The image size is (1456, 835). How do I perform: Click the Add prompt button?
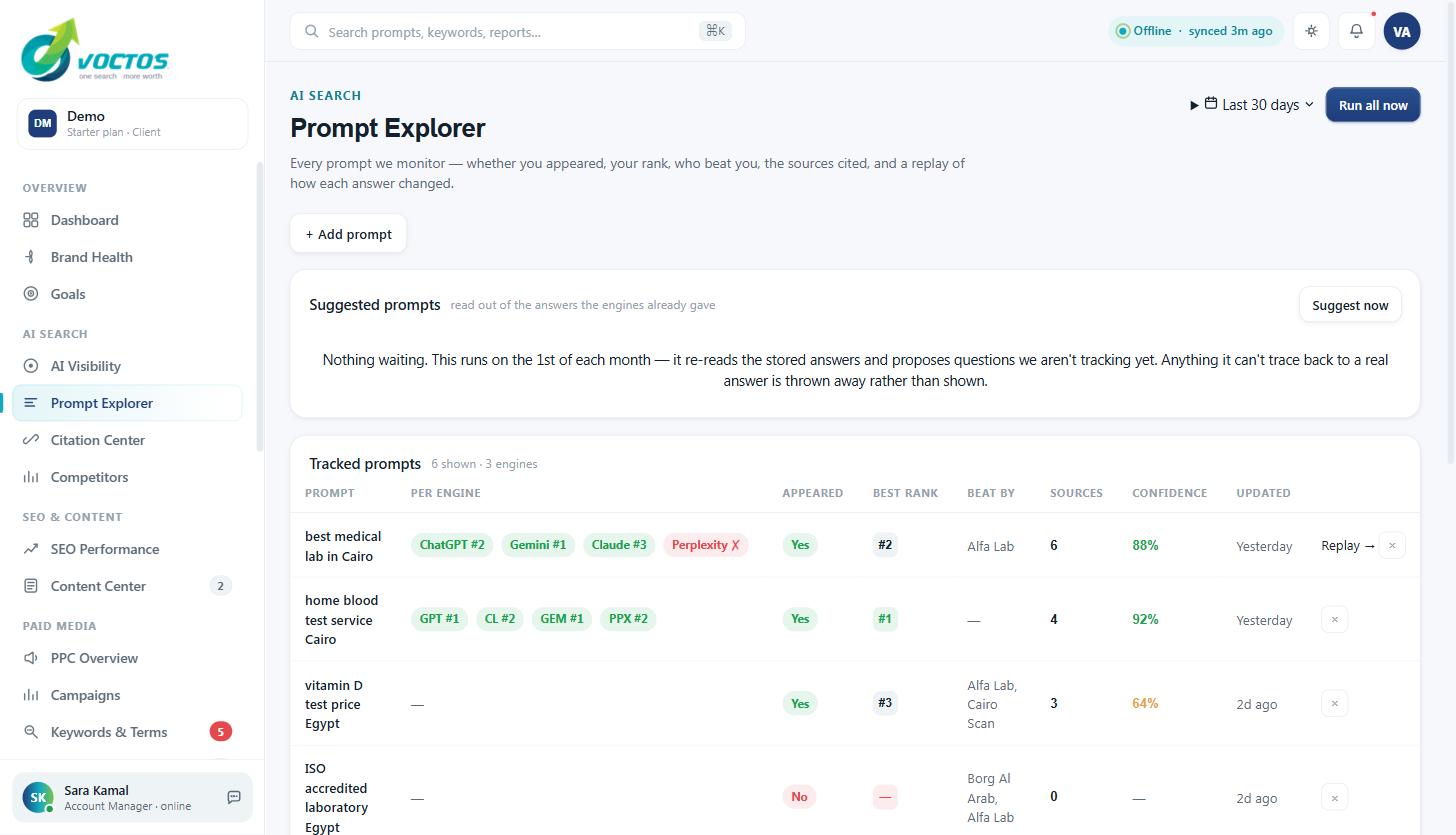pos(348,234)
